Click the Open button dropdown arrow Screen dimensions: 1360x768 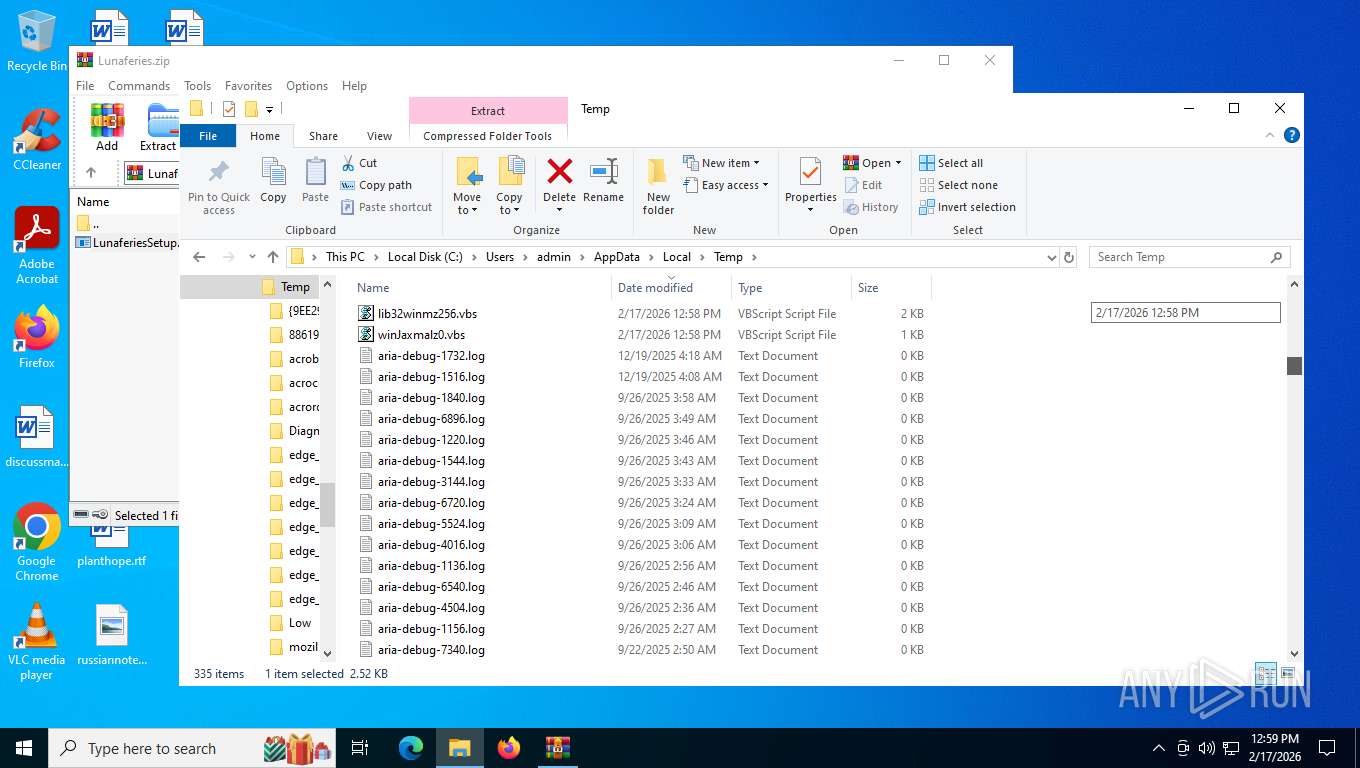point(898,163)
